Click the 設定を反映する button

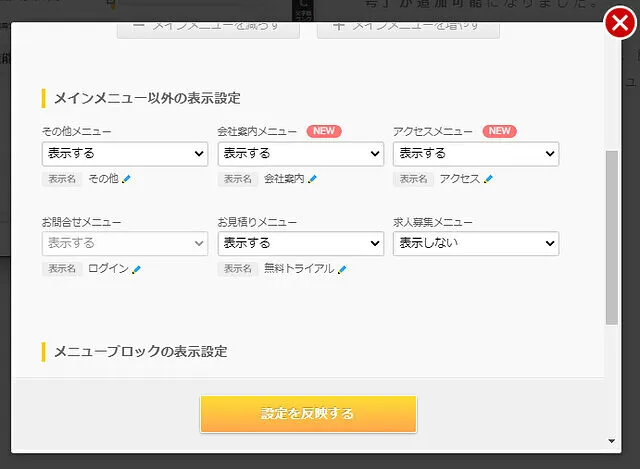pos(308,414)
